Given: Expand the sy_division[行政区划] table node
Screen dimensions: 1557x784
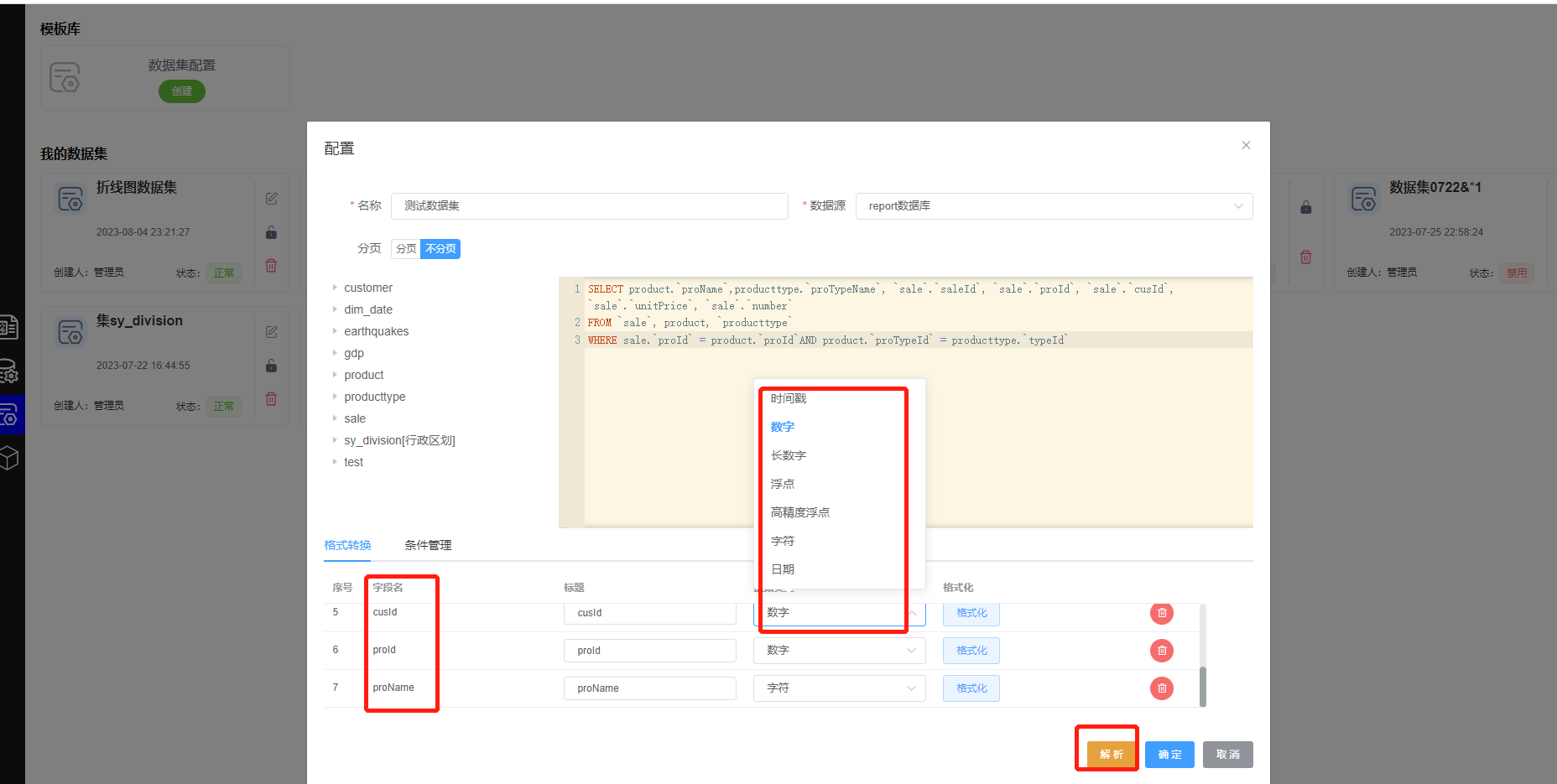Looking at the screenshot, I should coord(335,440).
